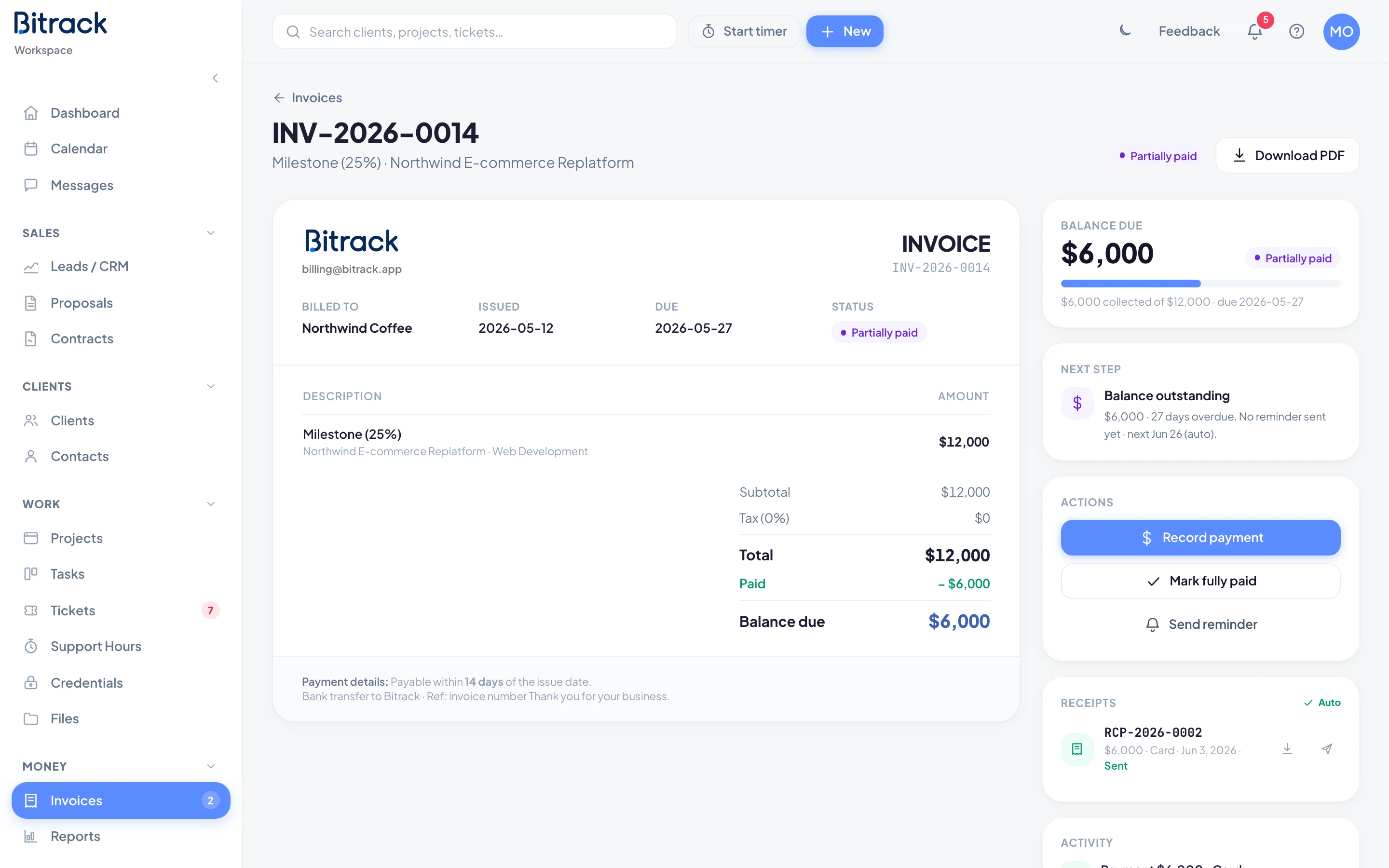
Task: Open Reports in the sidebar
Action: (121, 837)
